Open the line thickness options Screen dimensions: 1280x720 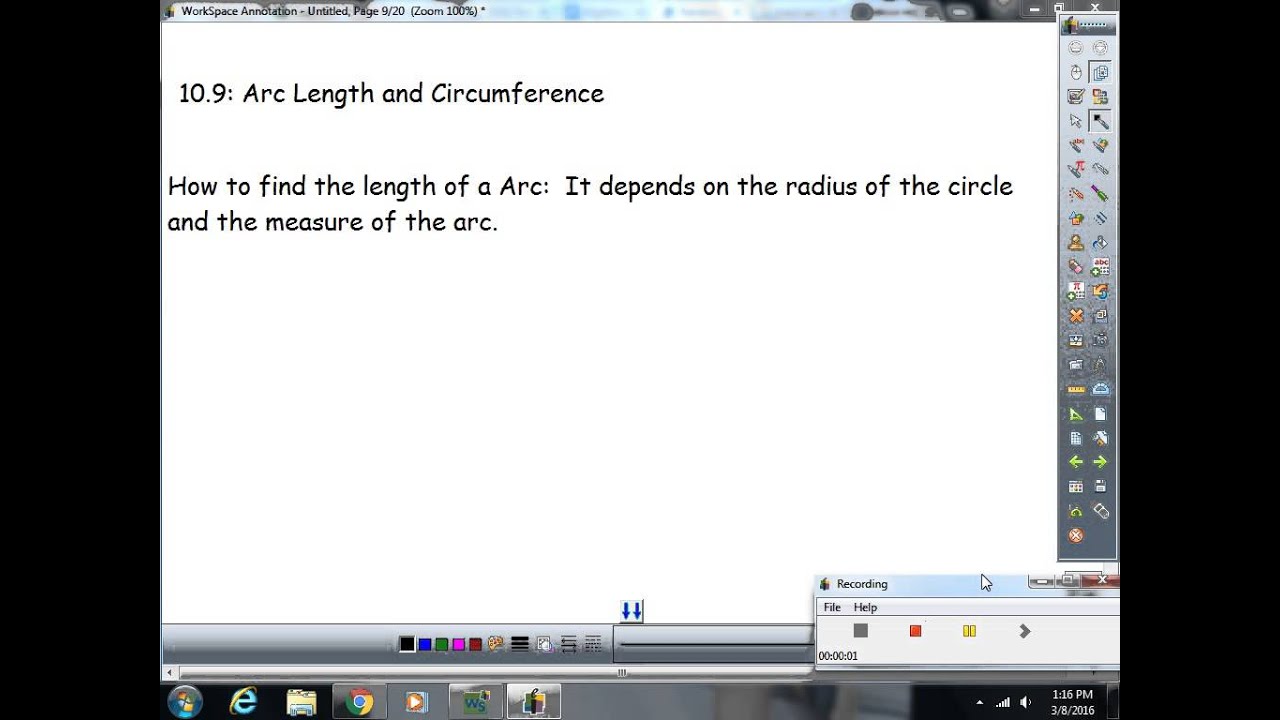pyautogui.click(x=520, y=644)
